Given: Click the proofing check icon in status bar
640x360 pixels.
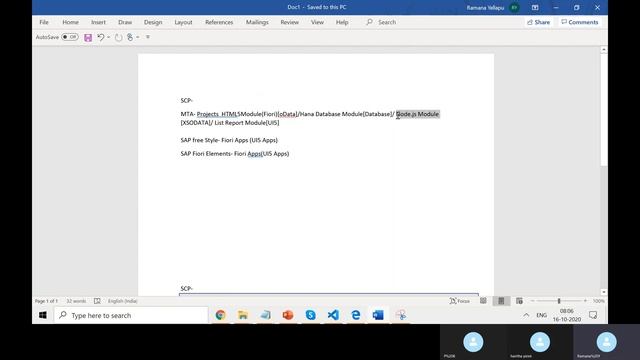Looking at the screenshot, I should (97, 301).
